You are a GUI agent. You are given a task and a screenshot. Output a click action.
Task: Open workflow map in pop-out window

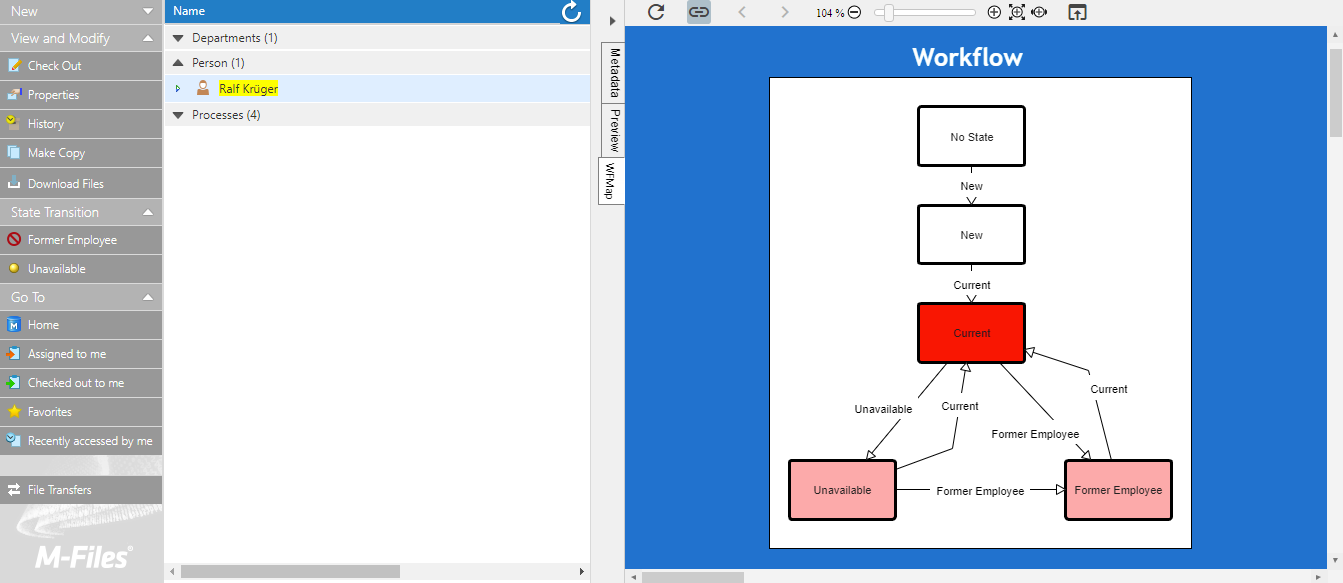(1077, 13)
